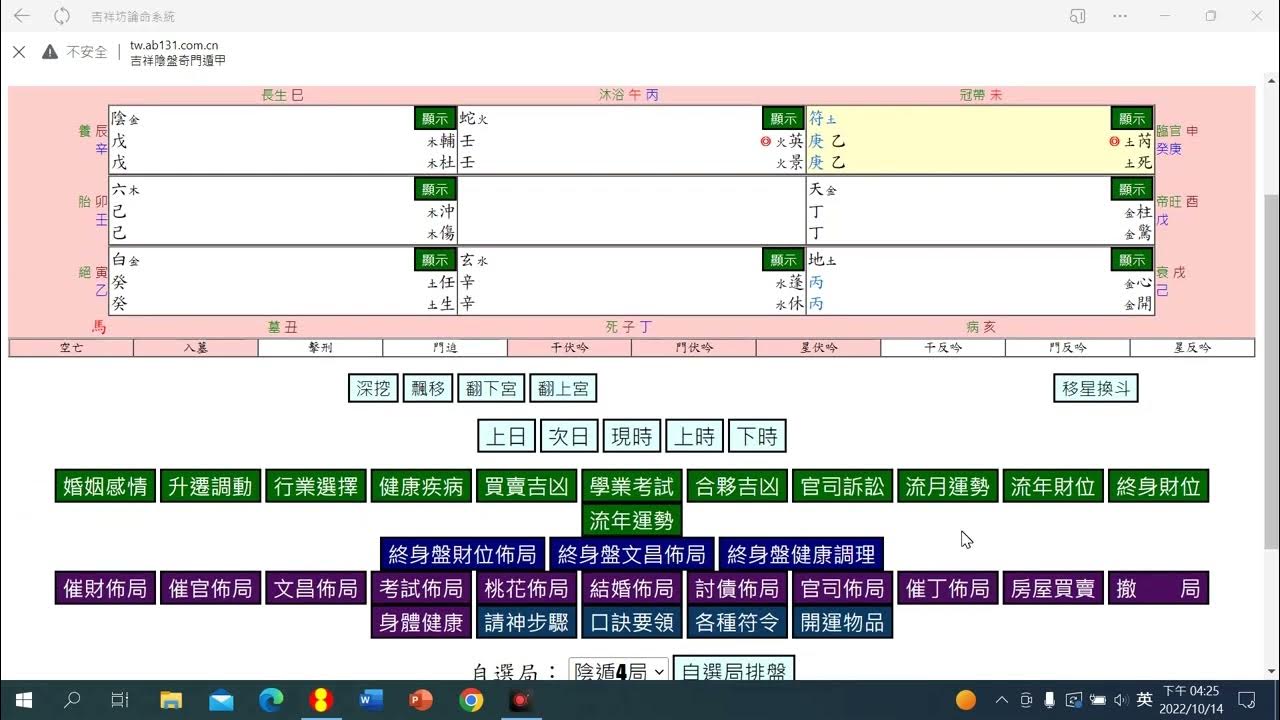This screenshot has height=720, width=1280.
Task: Click the 飄移 button
Action: click(428, 388)
